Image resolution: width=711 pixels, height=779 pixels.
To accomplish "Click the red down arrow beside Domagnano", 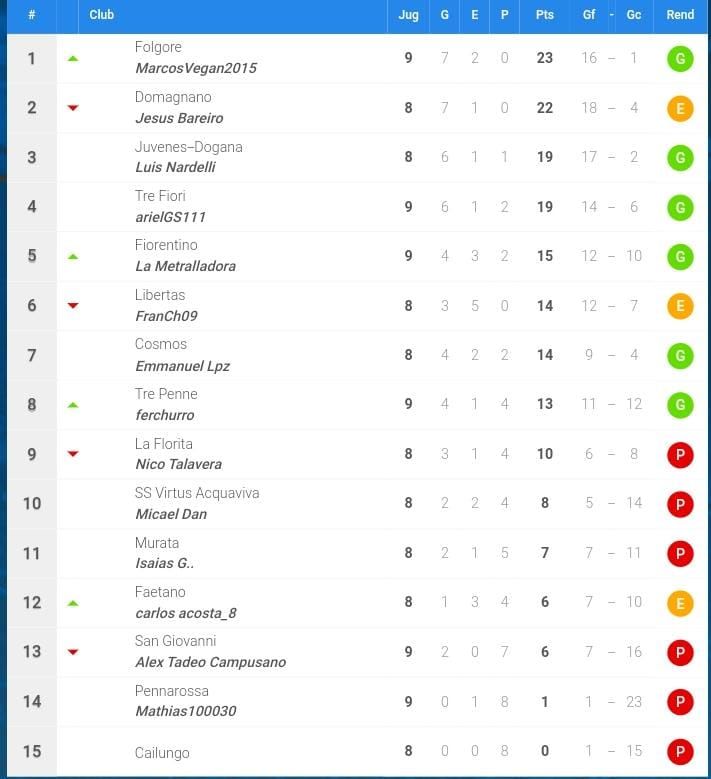I will [73, 108].
